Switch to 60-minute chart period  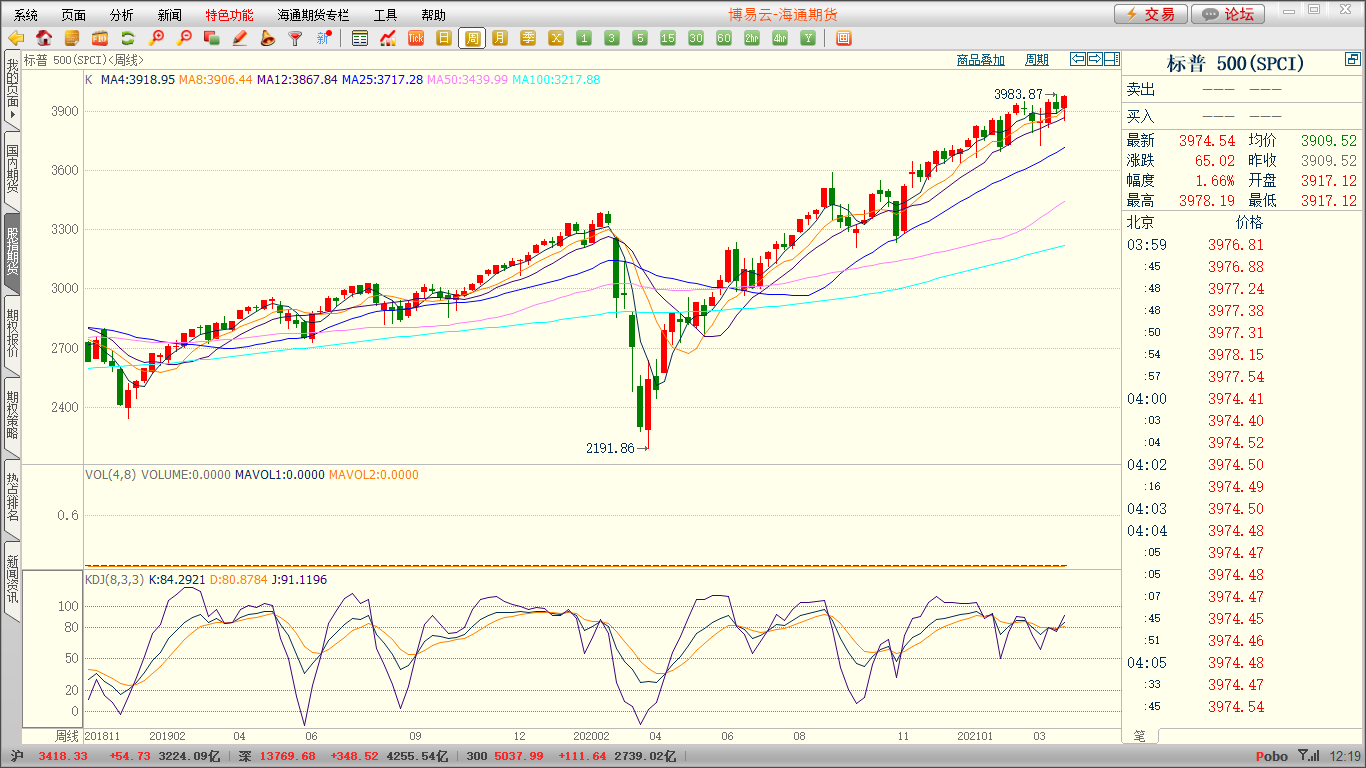click(724, 38)
